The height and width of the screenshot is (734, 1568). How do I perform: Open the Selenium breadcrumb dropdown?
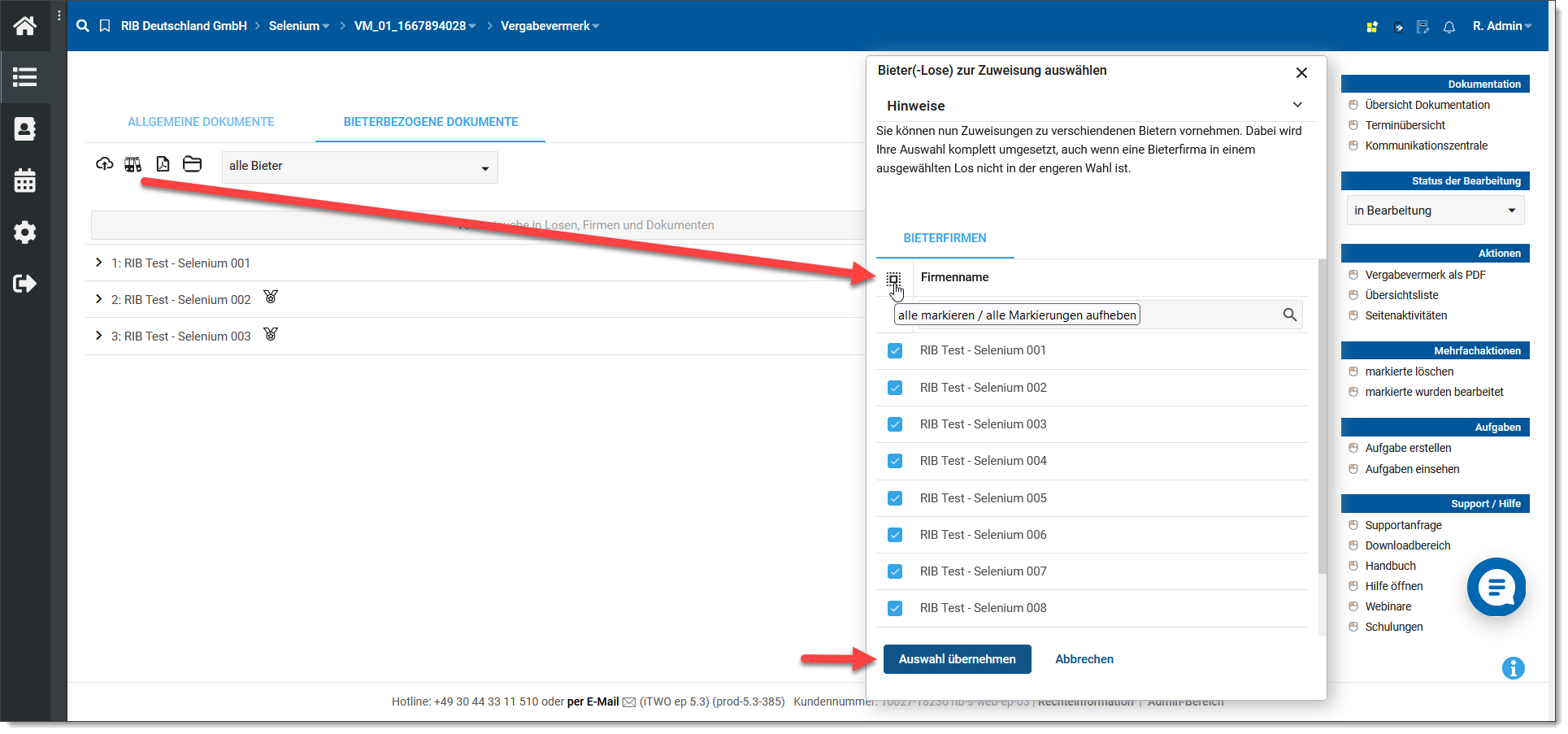[299, 26]
